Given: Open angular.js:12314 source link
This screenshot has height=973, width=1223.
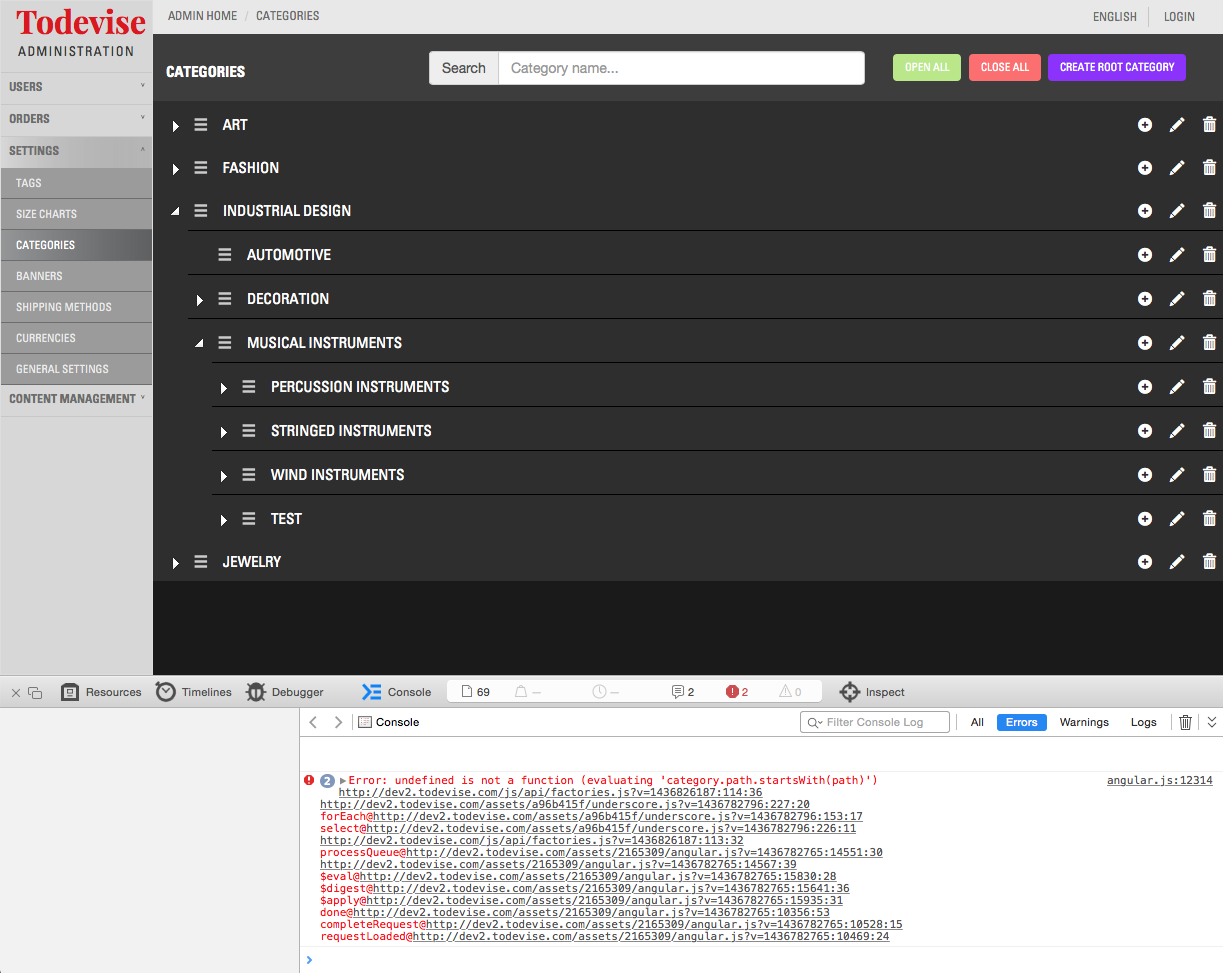Looking at the screenshot, I should click(1160, 781).
